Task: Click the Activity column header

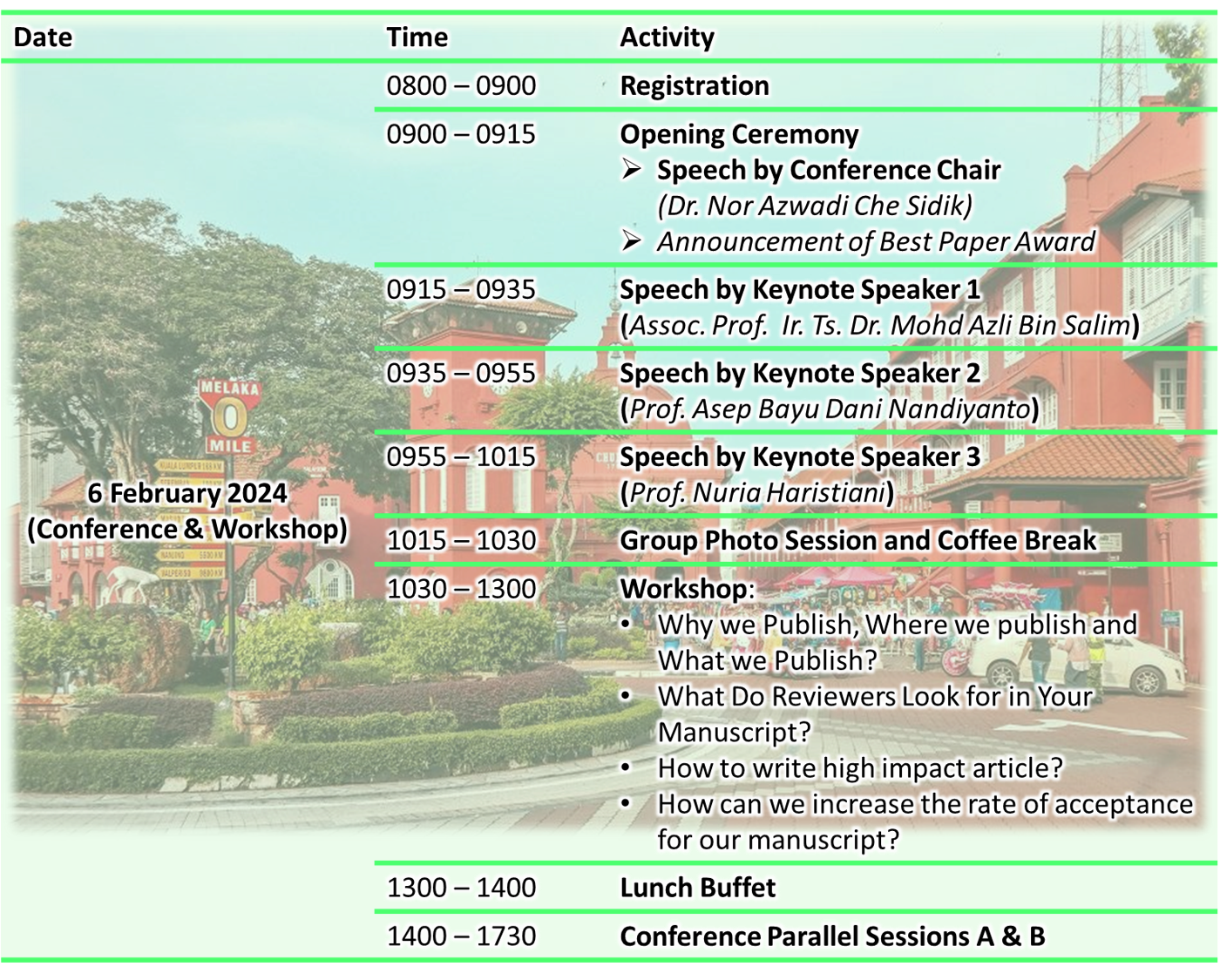Action: point(667,37)
